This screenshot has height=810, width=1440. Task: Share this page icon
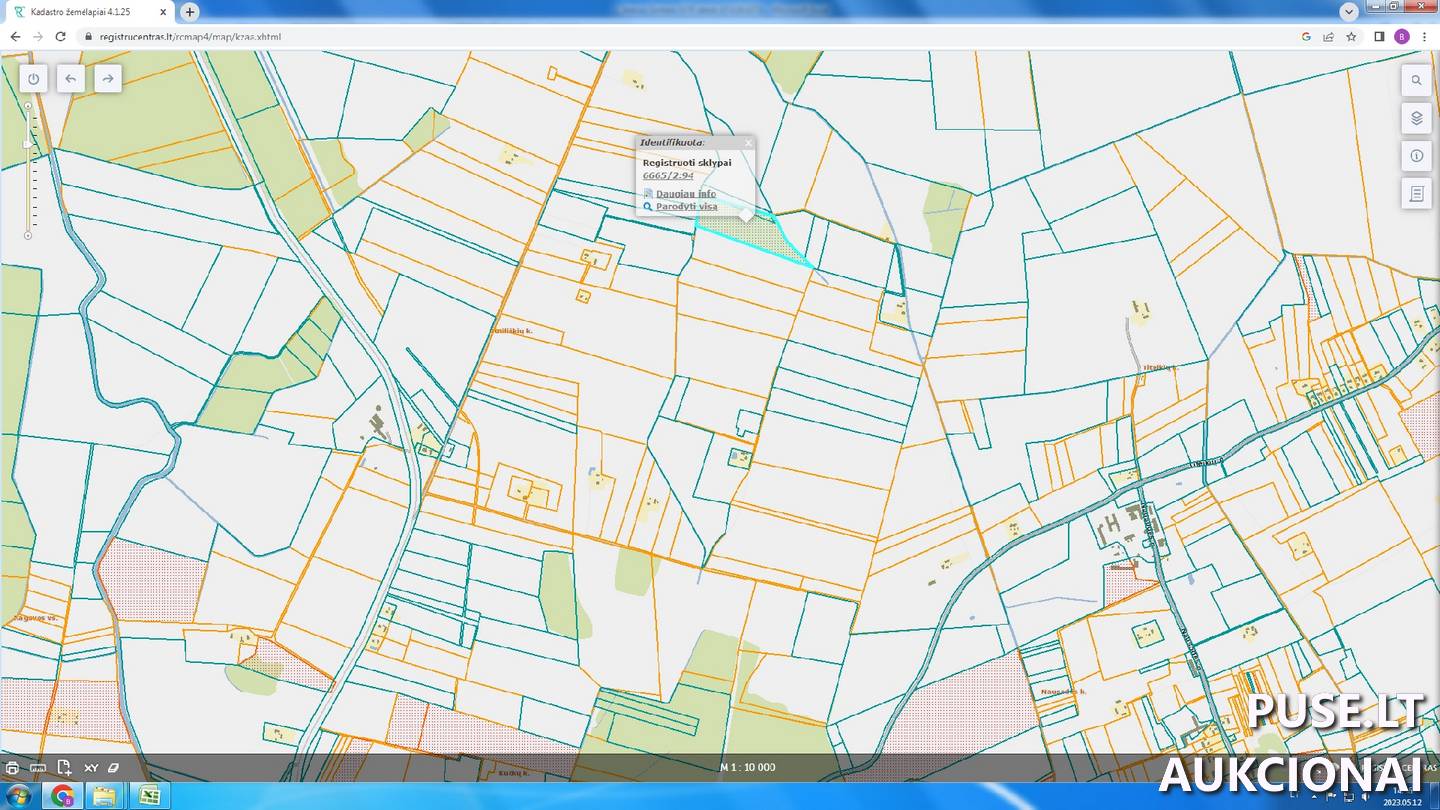point(1328,36)
